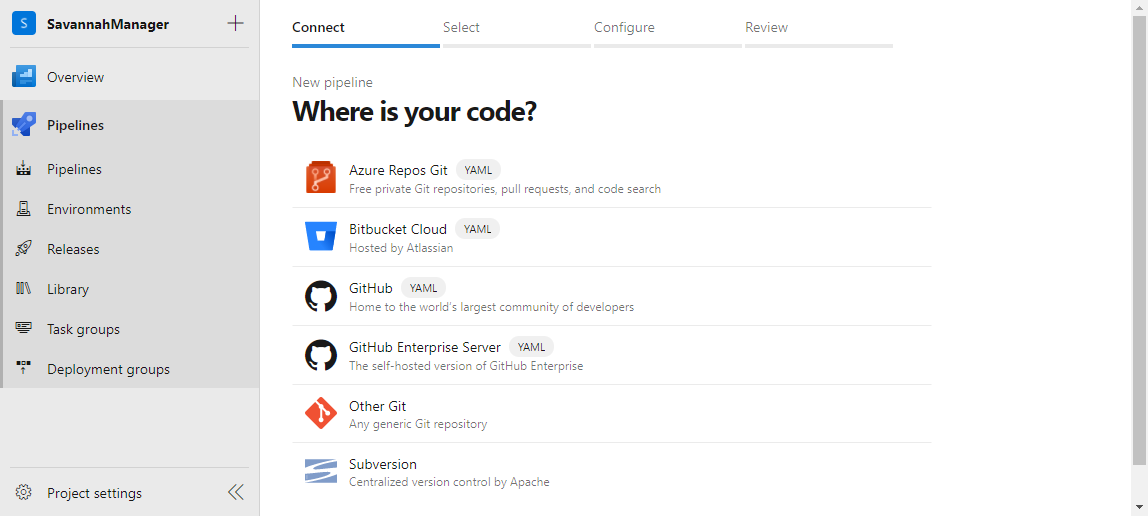
Task: Click the SavannahManager project avatar icon
Action: [24, 23]
